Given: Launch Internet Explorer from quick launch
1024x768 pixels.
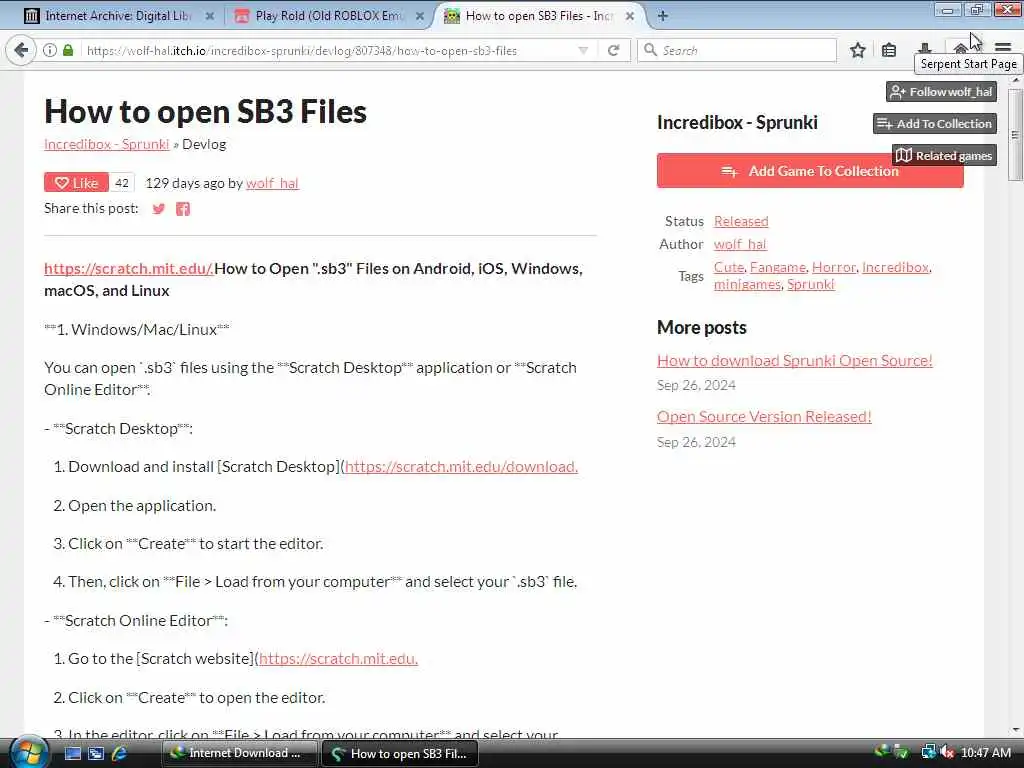Looking at the screenshot, I should click(x=119, y=754).
